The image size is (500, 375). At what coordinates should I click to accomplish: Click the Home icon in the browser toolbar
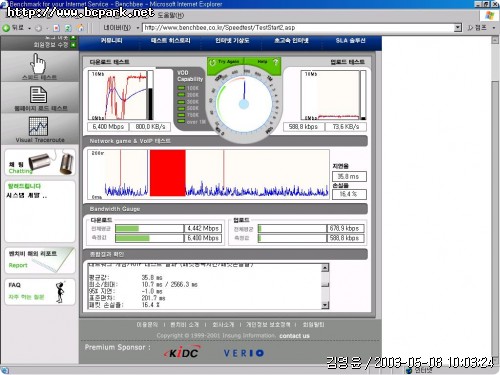80,28
